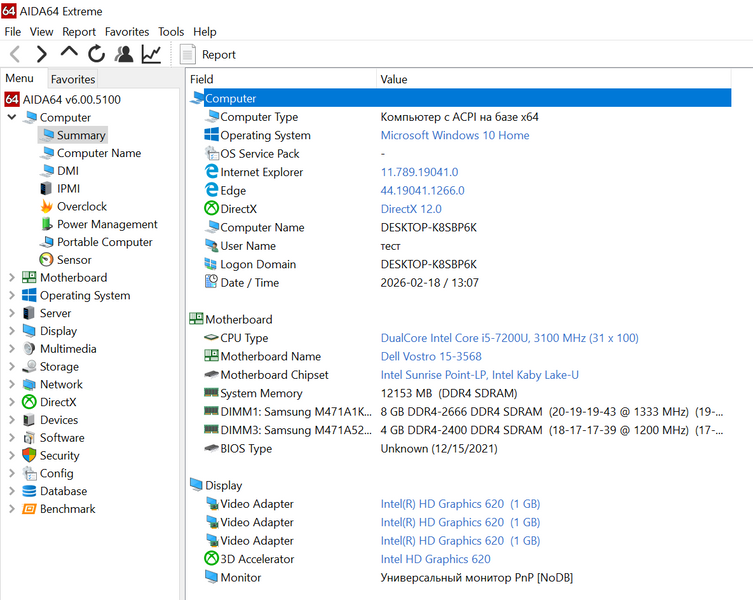Open the Help menu
753x600 pixels.
(205, 32)
